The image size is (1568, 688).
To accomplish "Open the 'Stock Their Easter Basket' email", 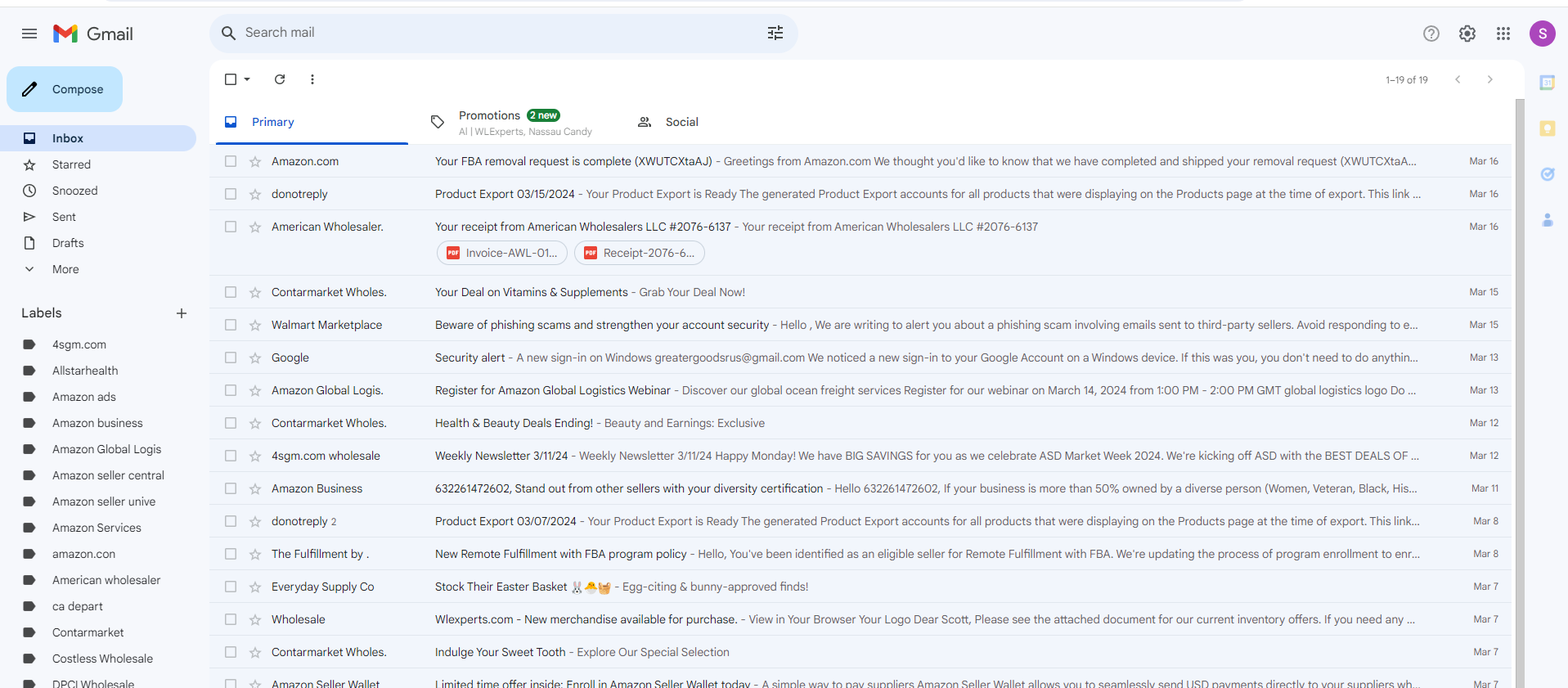I will click(x=860, y=587).
